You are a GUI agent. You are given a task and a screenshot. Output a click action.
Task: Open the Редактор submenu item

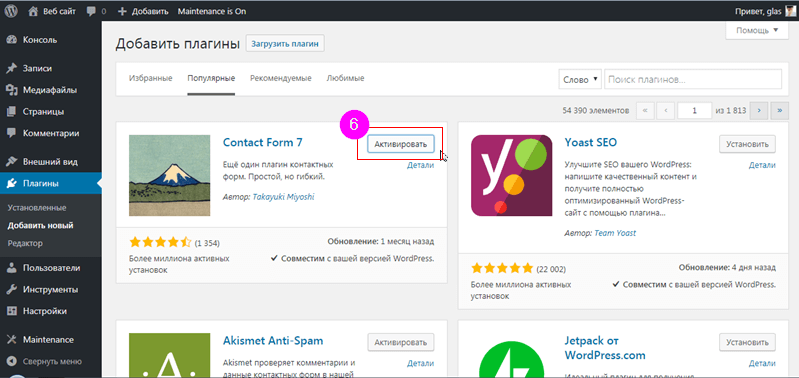click(x=25, y=243)
